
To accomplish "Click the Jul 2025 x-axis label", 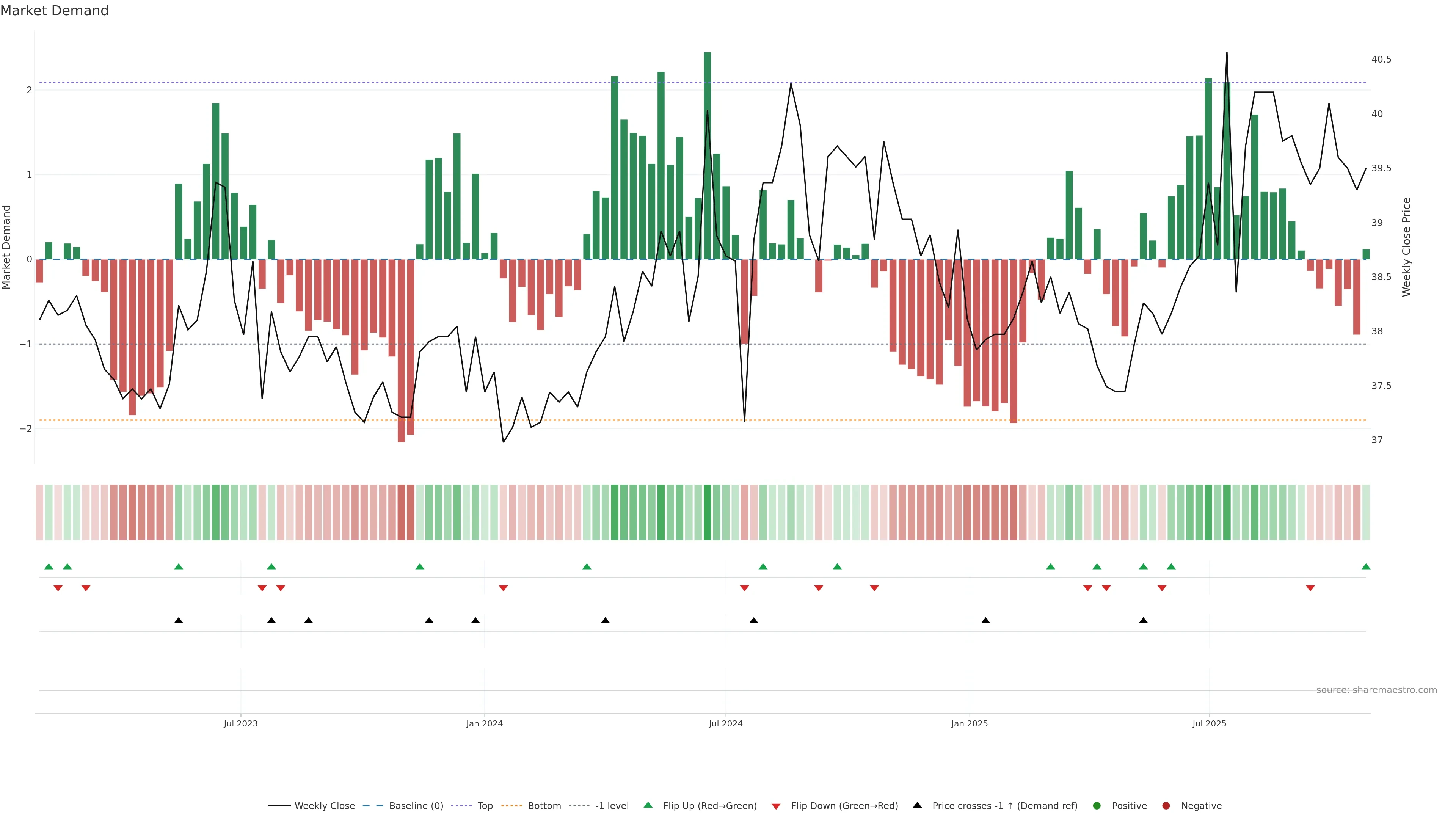I will point(1209,723).
